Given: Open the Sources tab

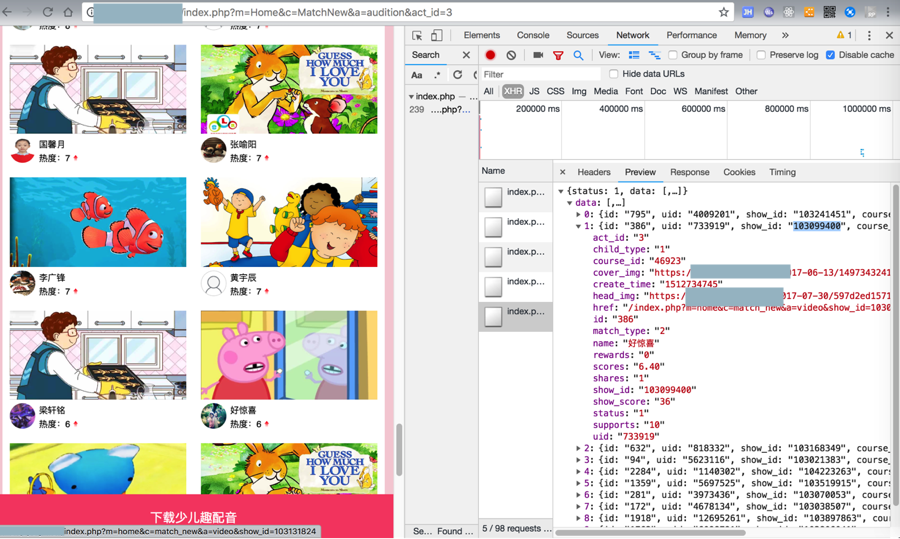Looking at the screenshot, I should (583, 36).
